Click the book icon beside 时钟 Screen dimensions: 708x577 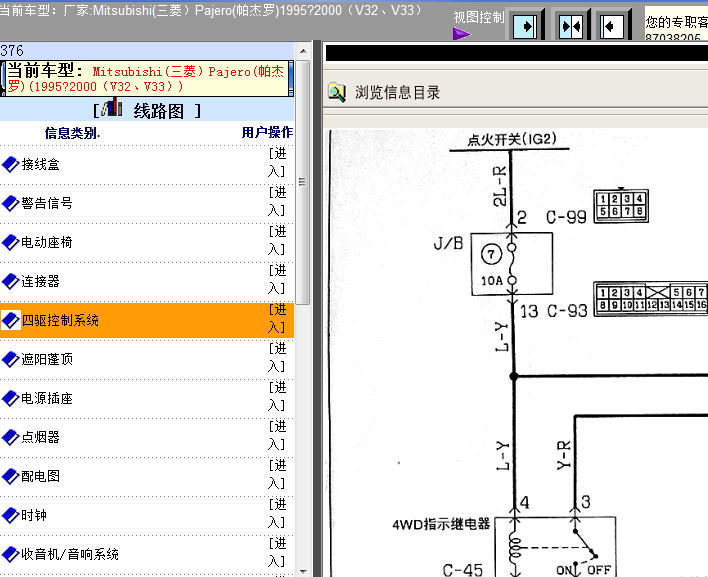(10, 515)
